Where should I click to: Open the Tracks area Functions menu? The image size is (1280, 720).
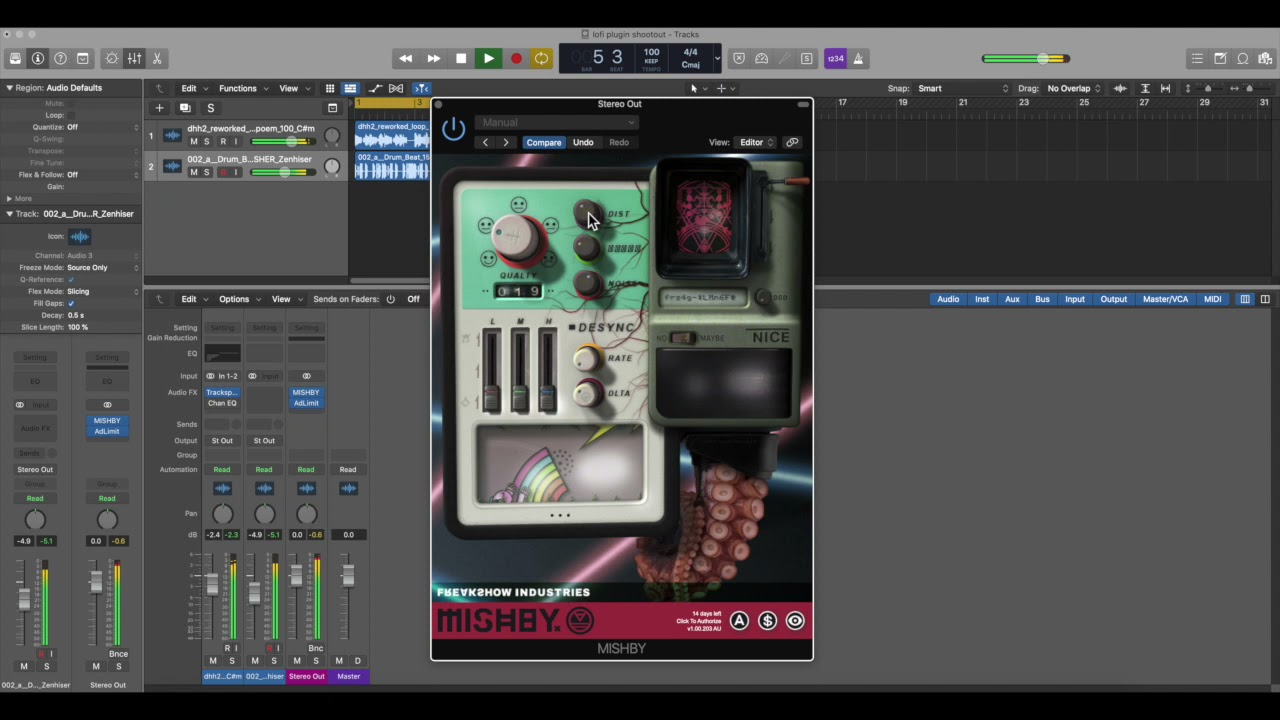[243, 88]
